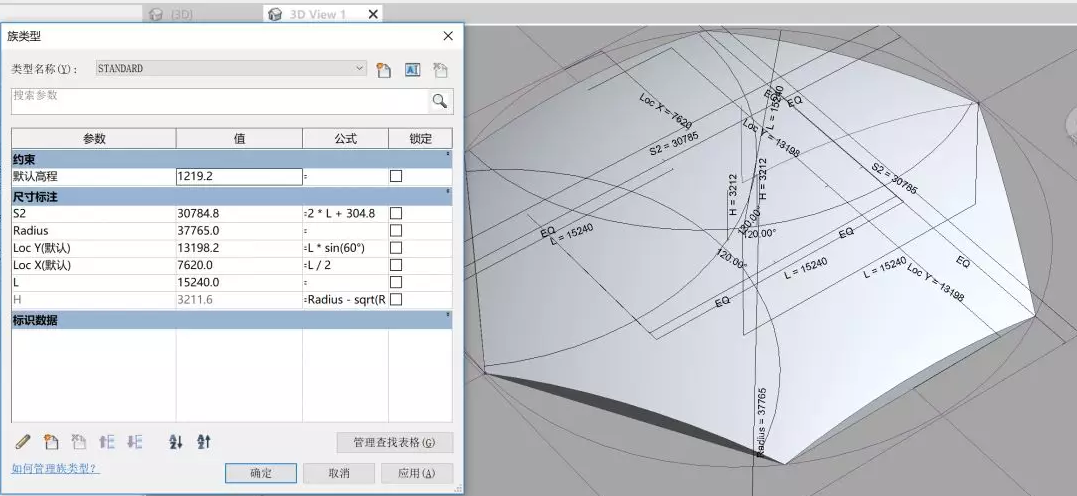
Task: Click the Loc Y value 13198.2
Action: (x=239, y=247)
